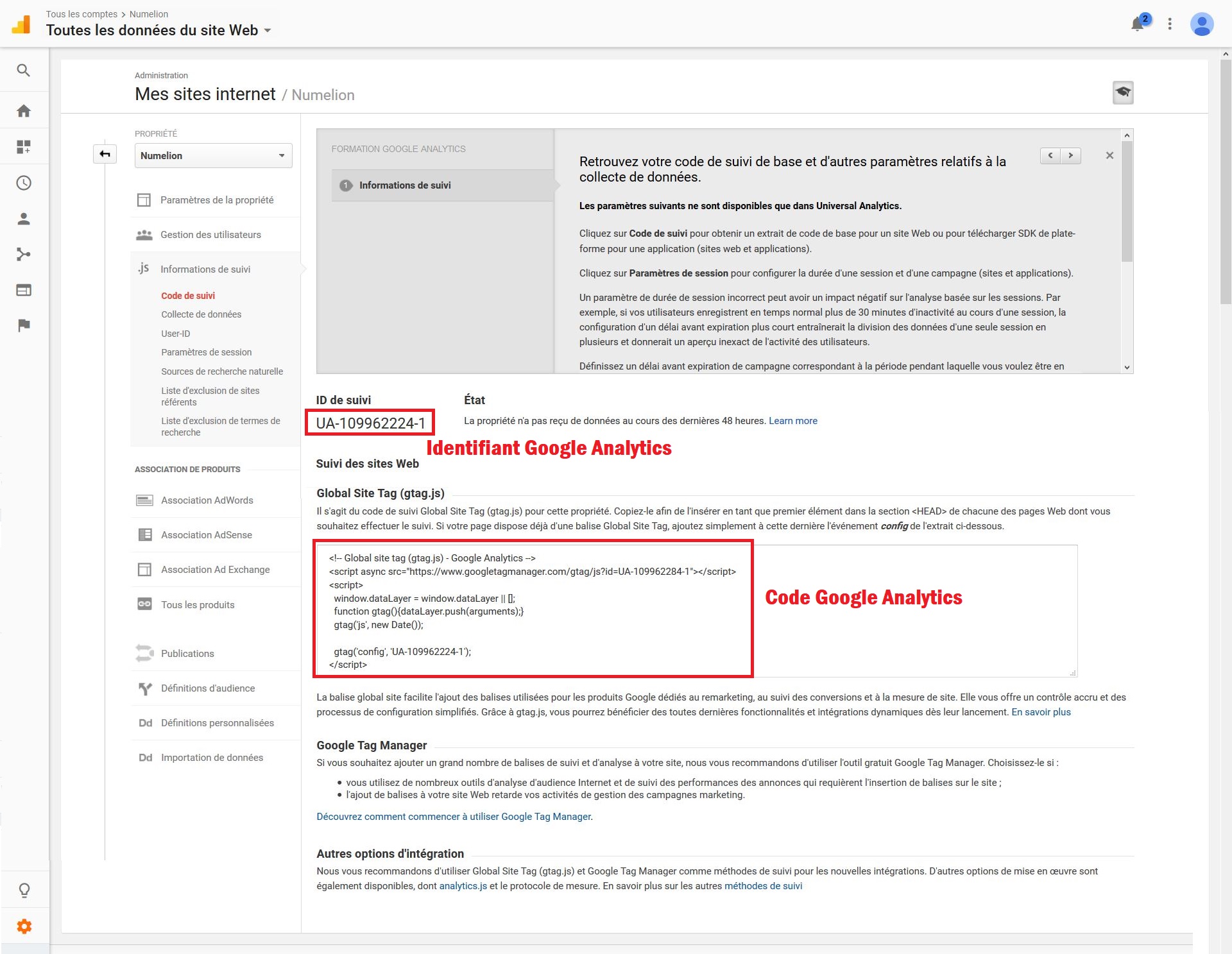Viewport: 1232px width, 954px height.
Task: Select 'Liste d'exclusion de termes de recherche'
Action: click(x=221, y=427)
